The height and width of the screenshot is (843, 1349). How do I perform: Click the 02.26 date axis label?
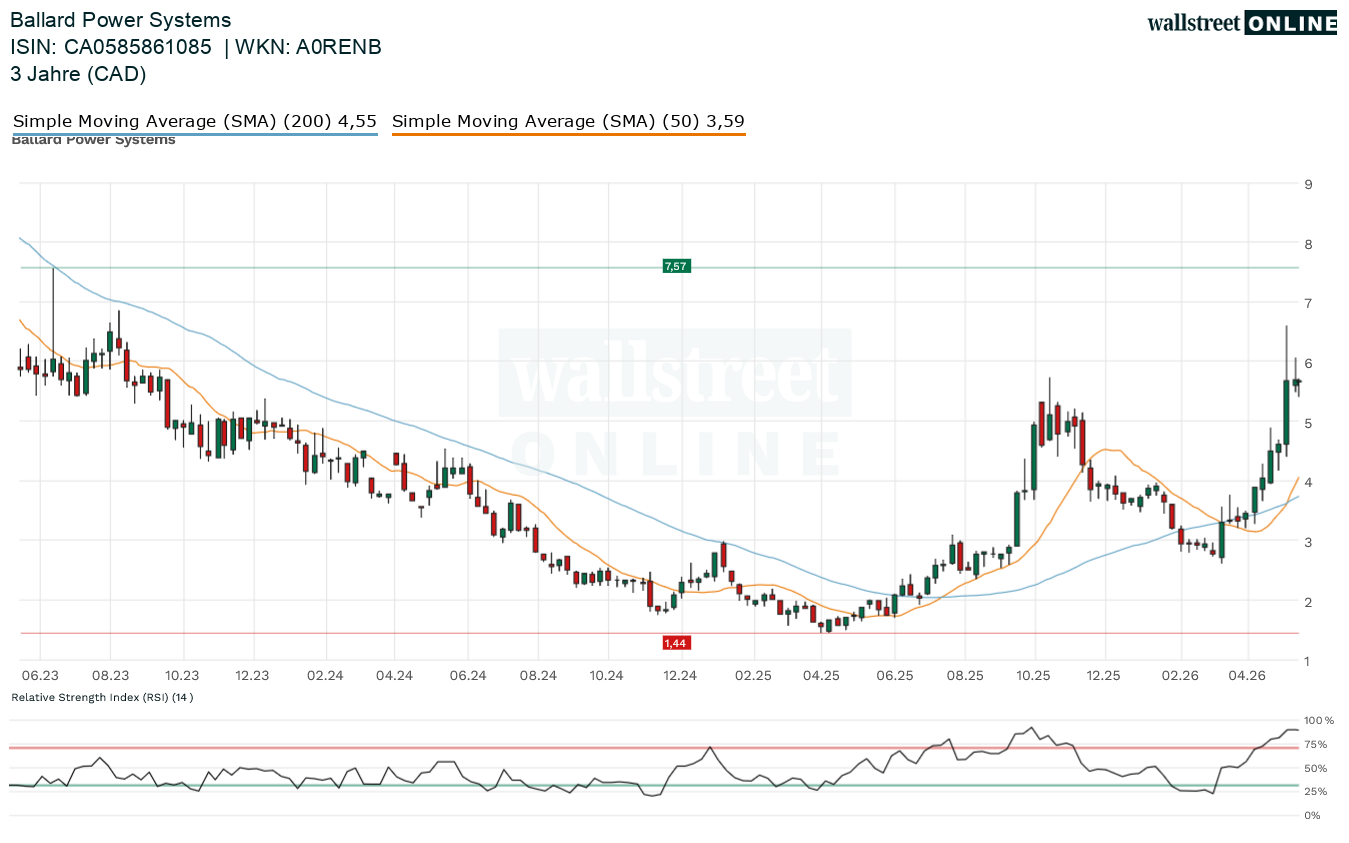[x=1181, y=676]
